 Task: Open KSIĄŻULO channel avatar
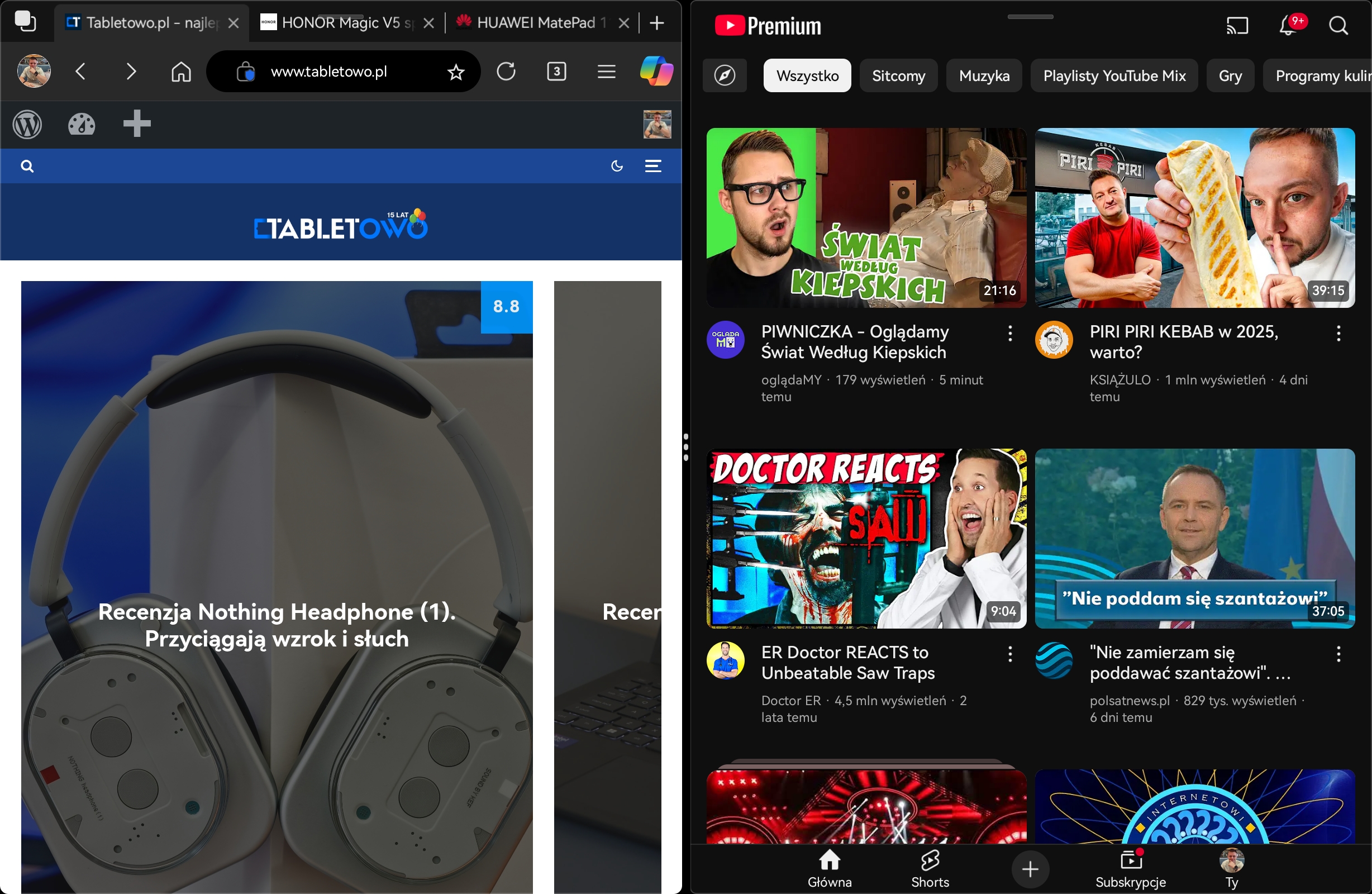coord(1054,340)
